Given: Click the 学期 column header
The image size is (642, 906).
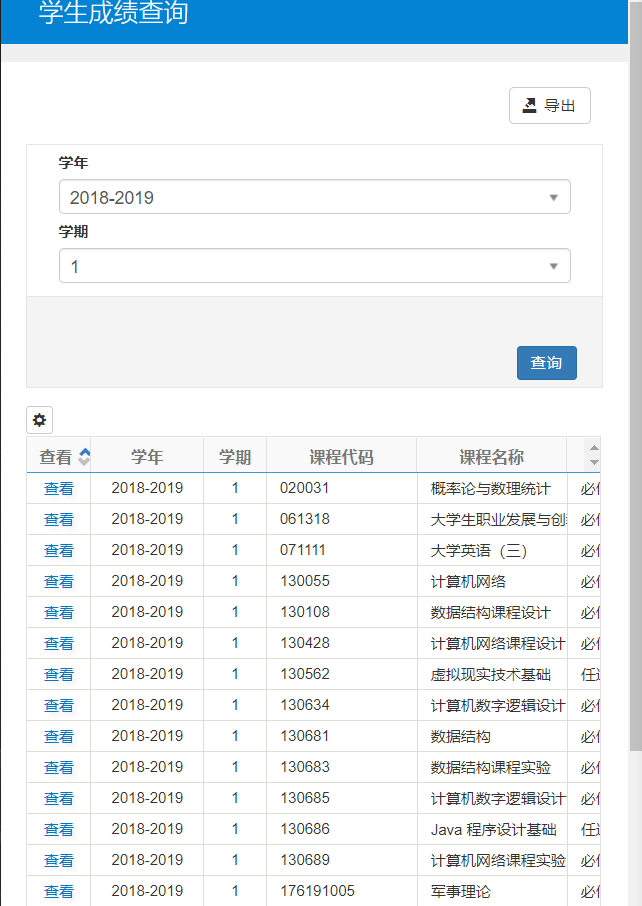Looking at the screenshot, I should [x=235, y=457].
